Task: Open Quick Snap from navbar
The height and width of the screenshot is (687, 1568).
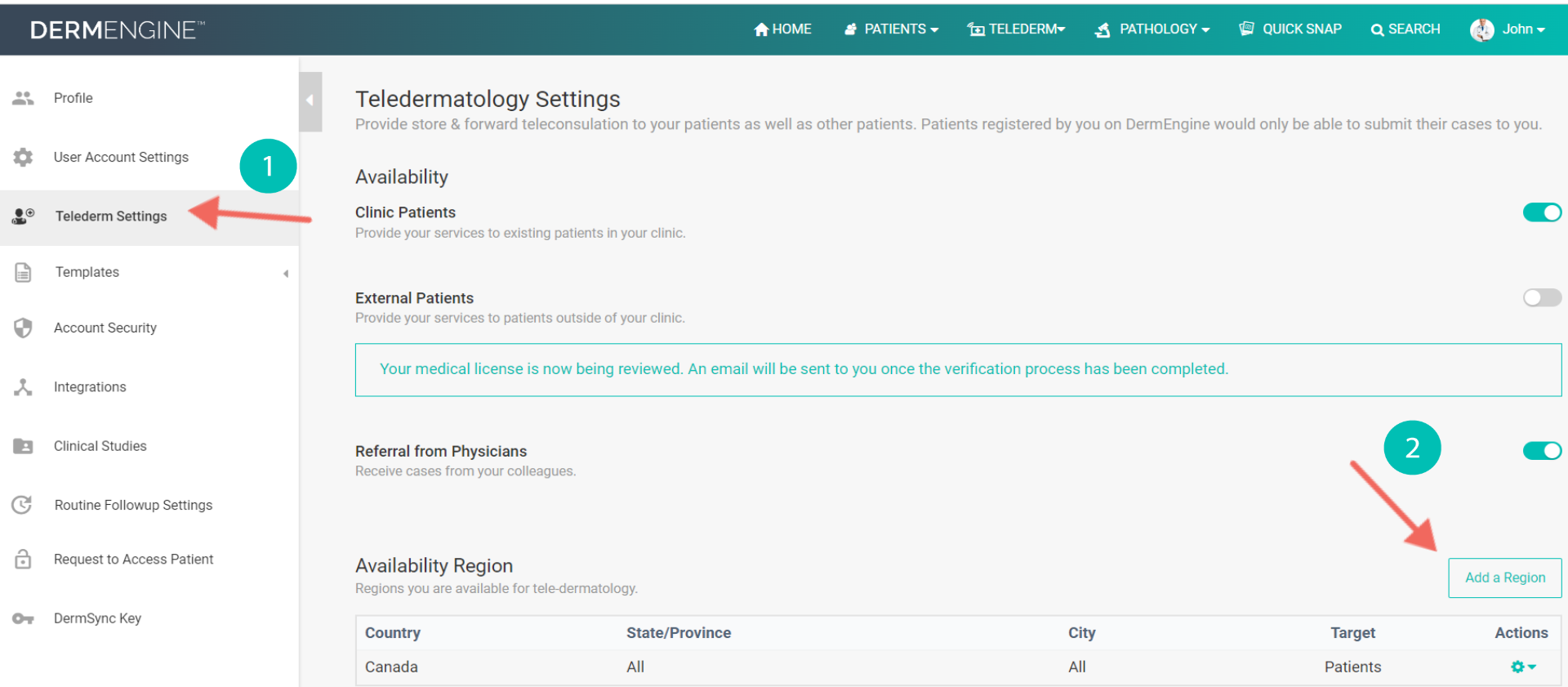Action: (1290, 29)
